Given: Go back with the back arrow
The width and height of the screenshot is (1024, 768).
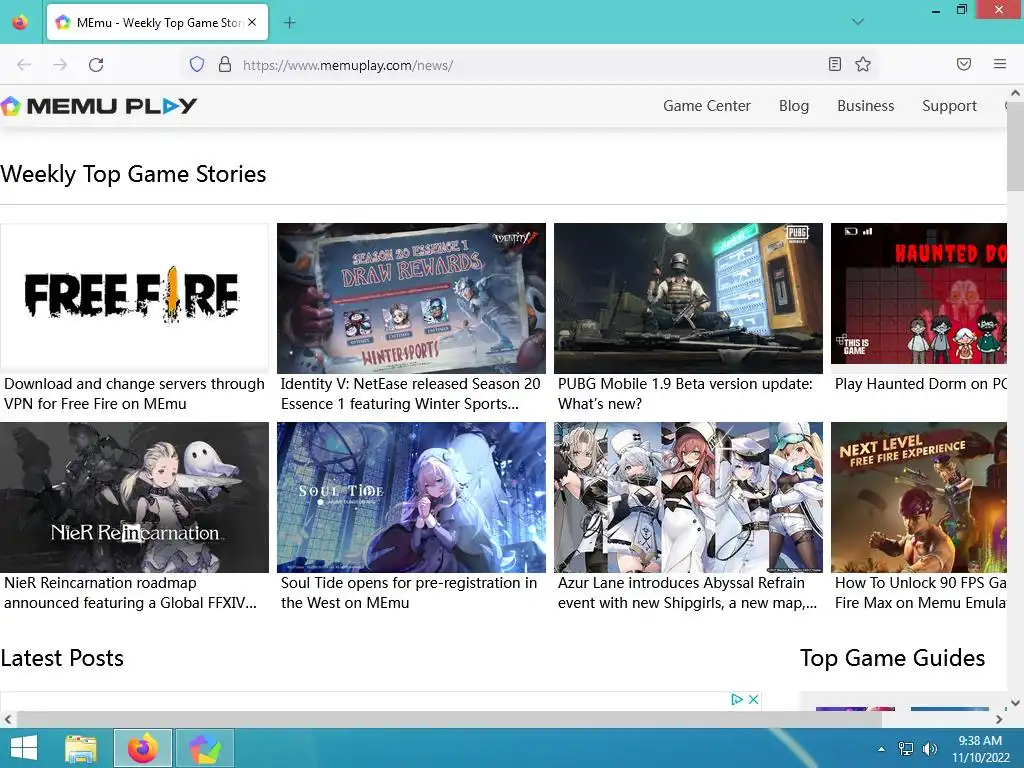Looking at the screenshot, I should [x=24, y=65].
